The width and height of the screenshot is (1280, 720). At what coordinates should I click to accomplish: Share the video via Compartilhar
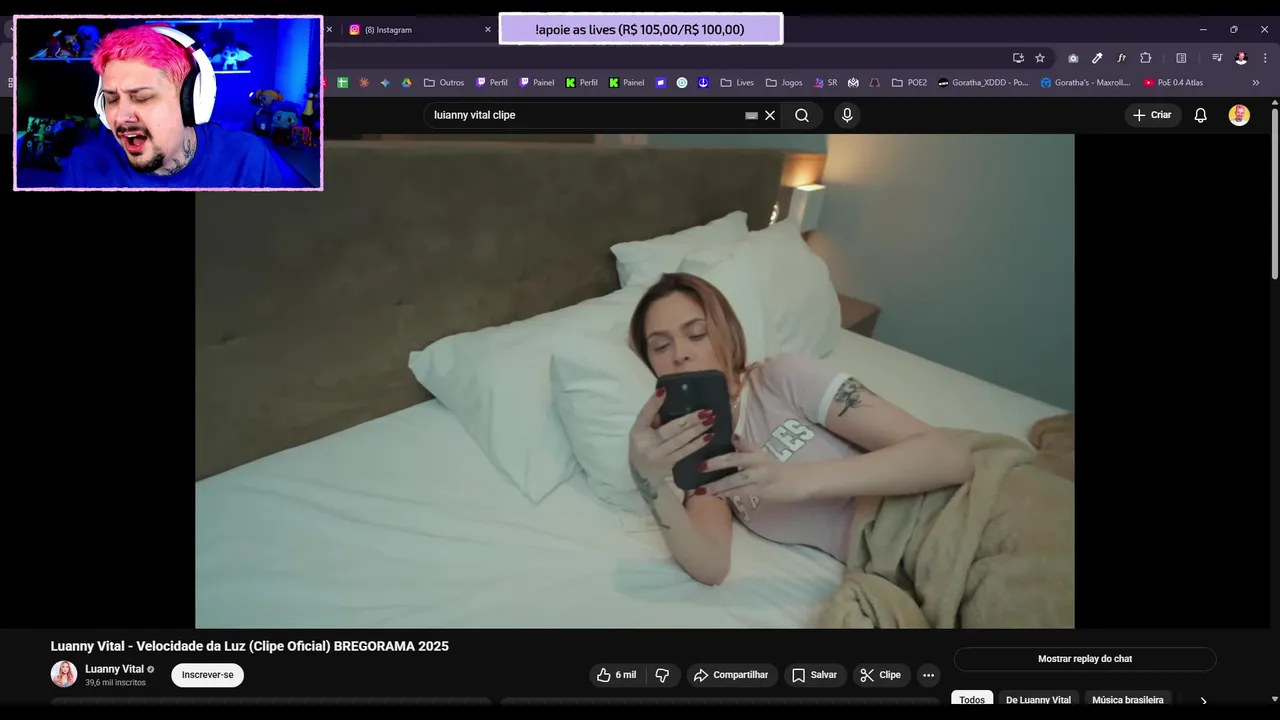732,675
